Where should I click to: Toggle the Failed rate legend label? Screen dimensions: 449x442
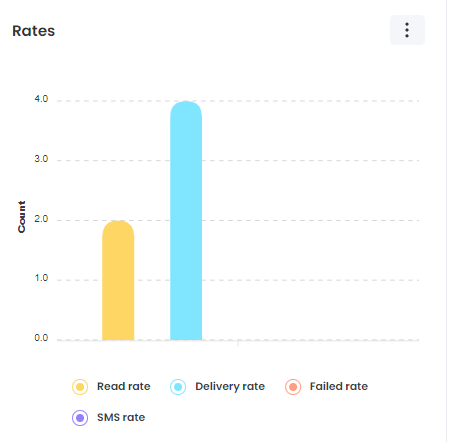pyautogui.click(x=339, y=386)
